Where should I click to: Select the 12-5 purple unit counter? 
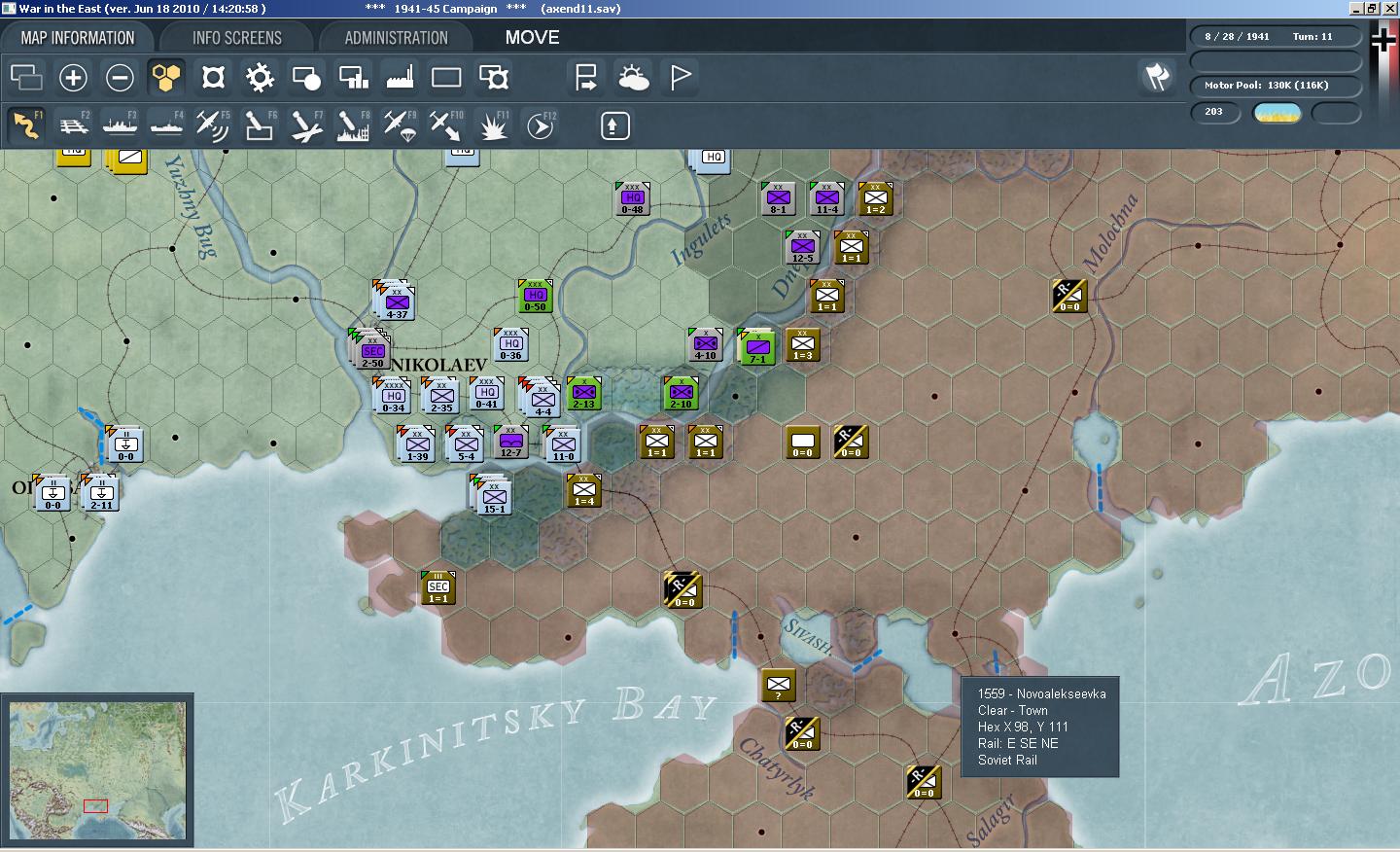coord(802,247)
